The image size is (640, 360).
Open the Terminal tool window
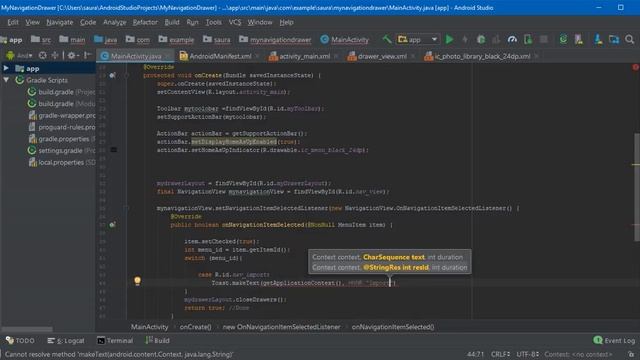115,340
